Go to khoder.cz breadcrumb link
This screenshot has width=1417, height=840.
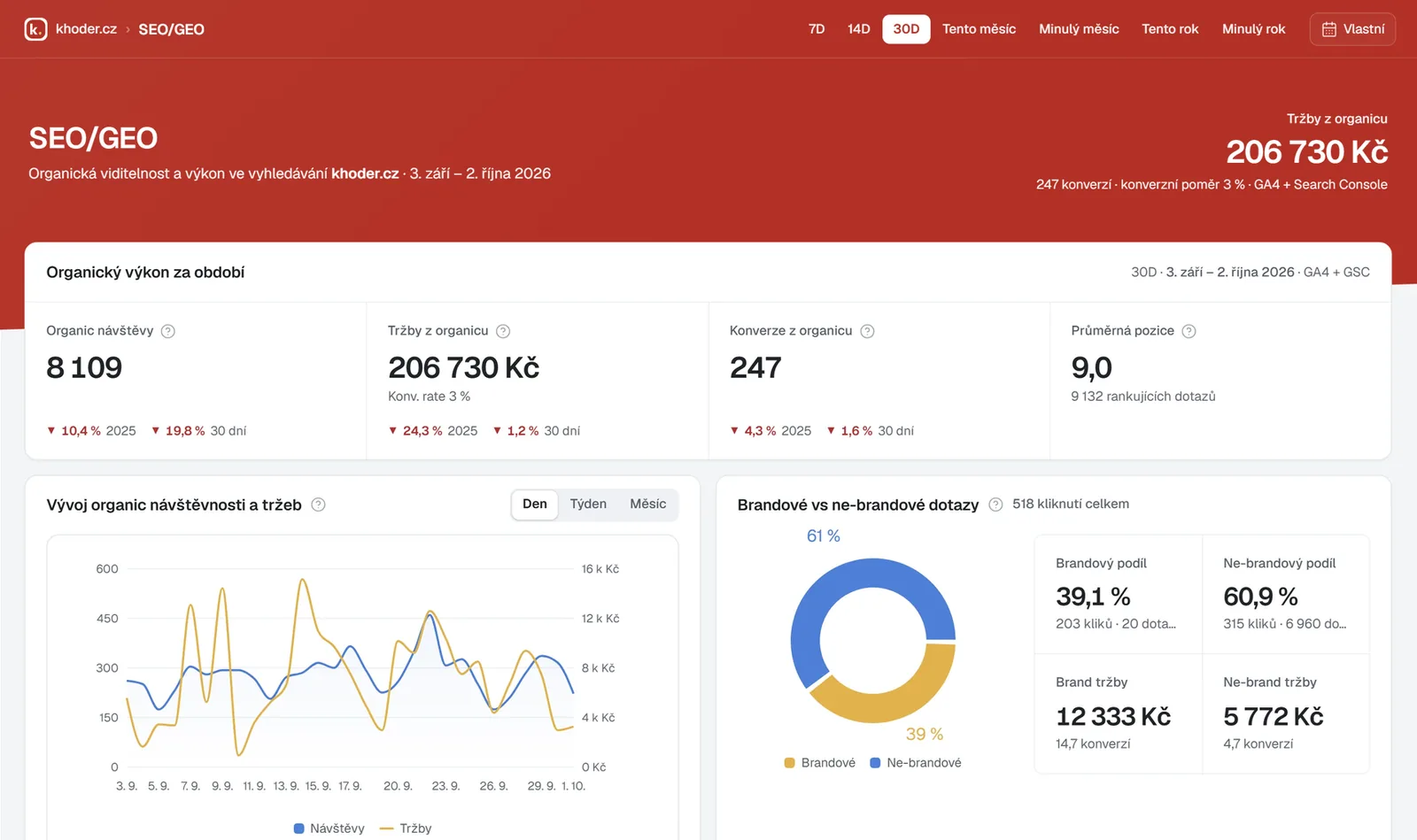pyautogui.click(x=86, y=29)
